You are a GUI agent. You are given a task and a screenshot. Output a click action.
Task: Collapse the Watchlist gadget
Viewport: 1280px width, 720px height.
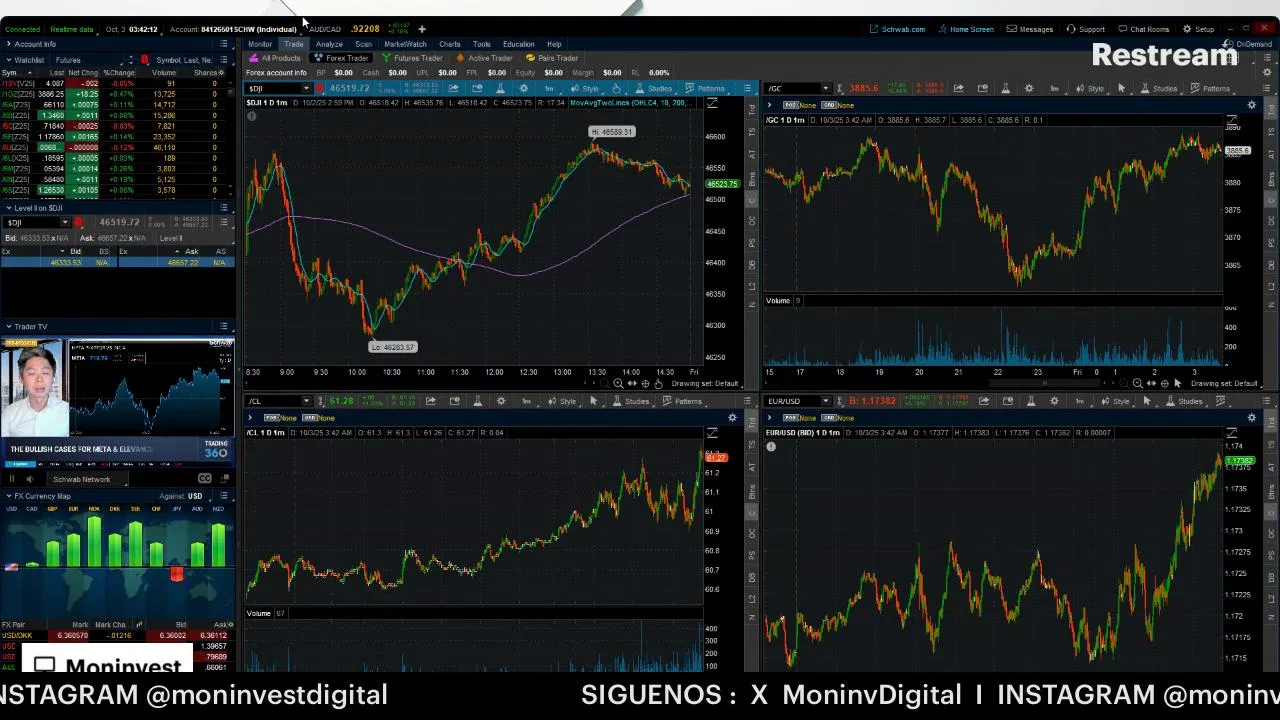click(8, 60)
